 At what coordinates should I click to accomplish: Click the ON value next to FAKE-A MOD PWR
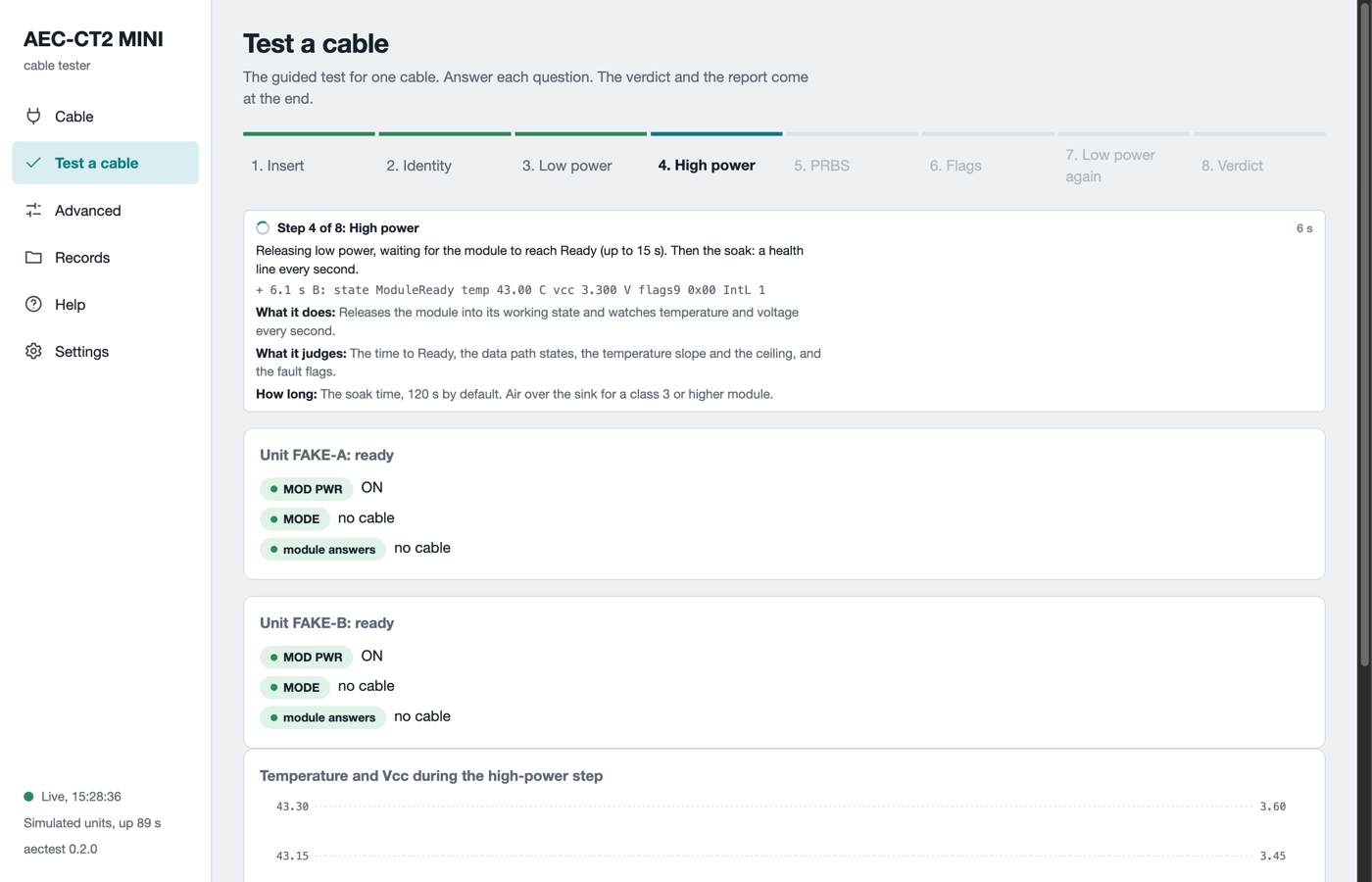pyautogui.click(x=372, y=488)
